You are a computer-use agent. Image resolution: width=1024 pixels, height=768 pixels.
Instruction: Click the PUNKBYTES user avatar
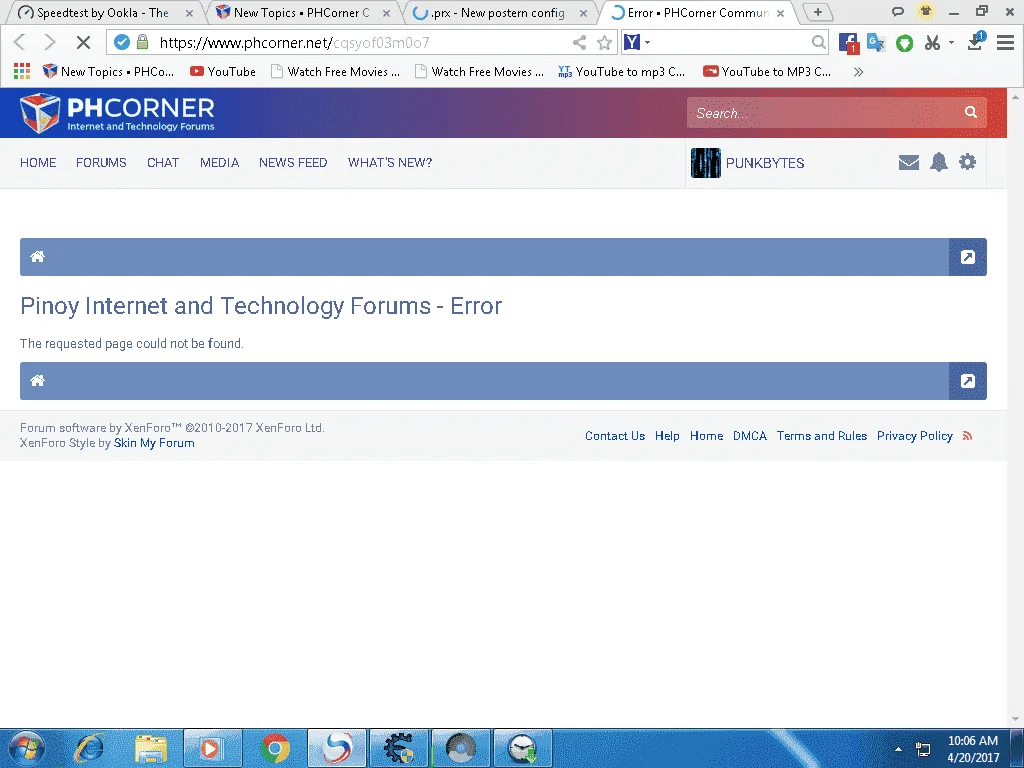[706, 163]
